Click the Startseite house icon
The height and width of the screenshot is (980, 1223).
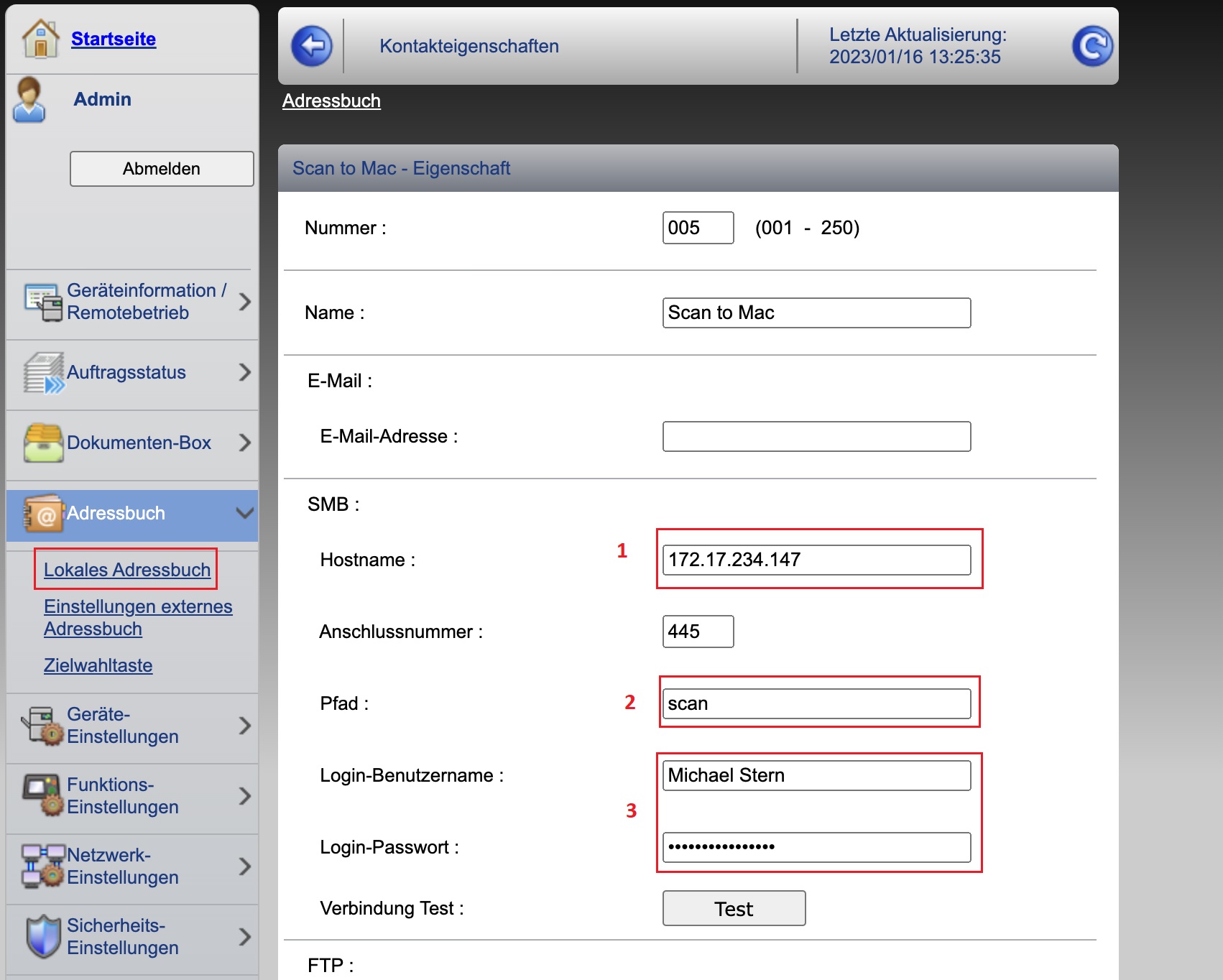[40, 39]
